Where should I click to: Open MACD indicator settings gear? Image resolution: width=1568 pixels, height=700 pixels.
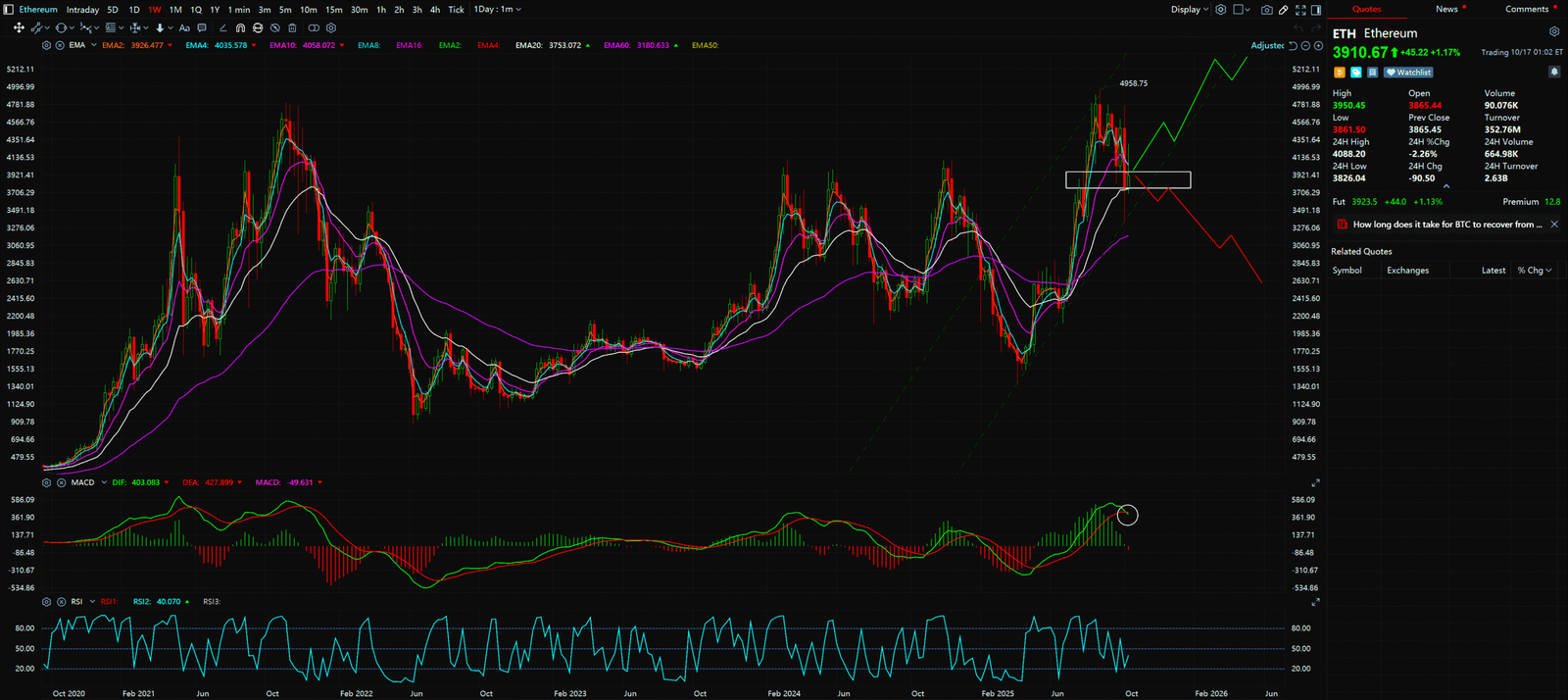click(x=46, y=483)
